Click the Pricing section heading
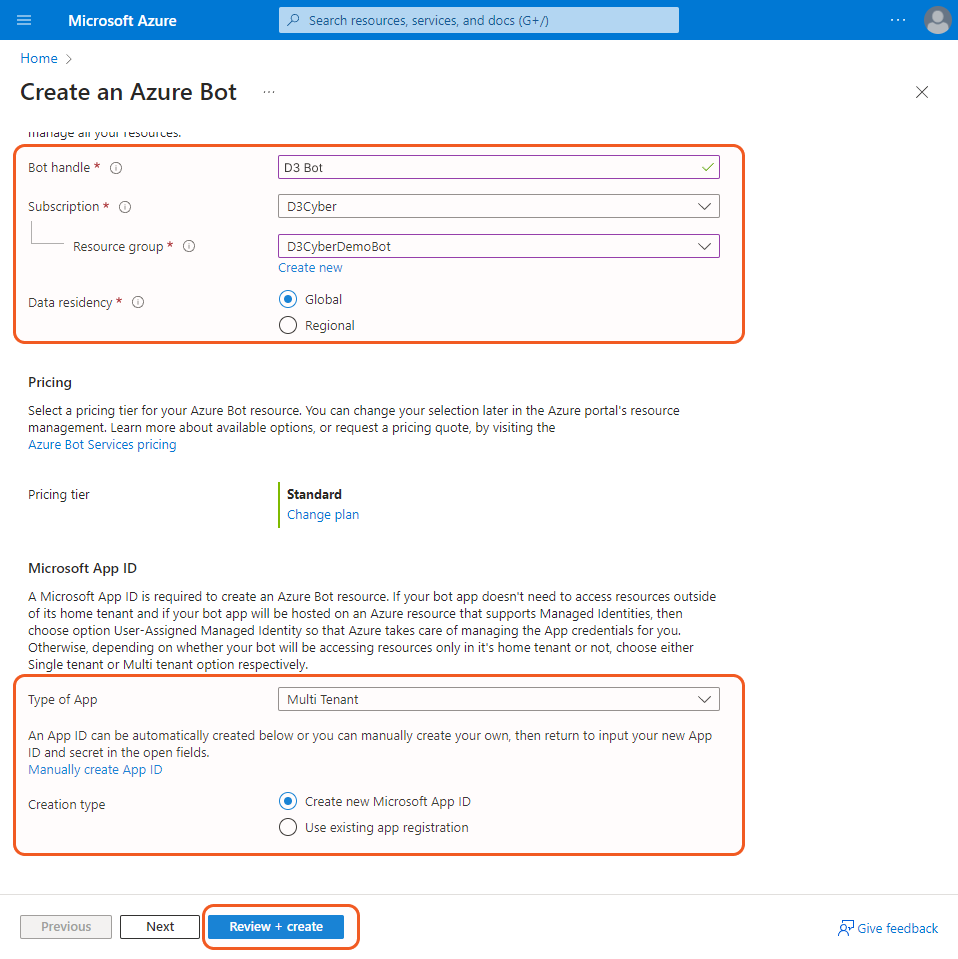 point(50,382)
